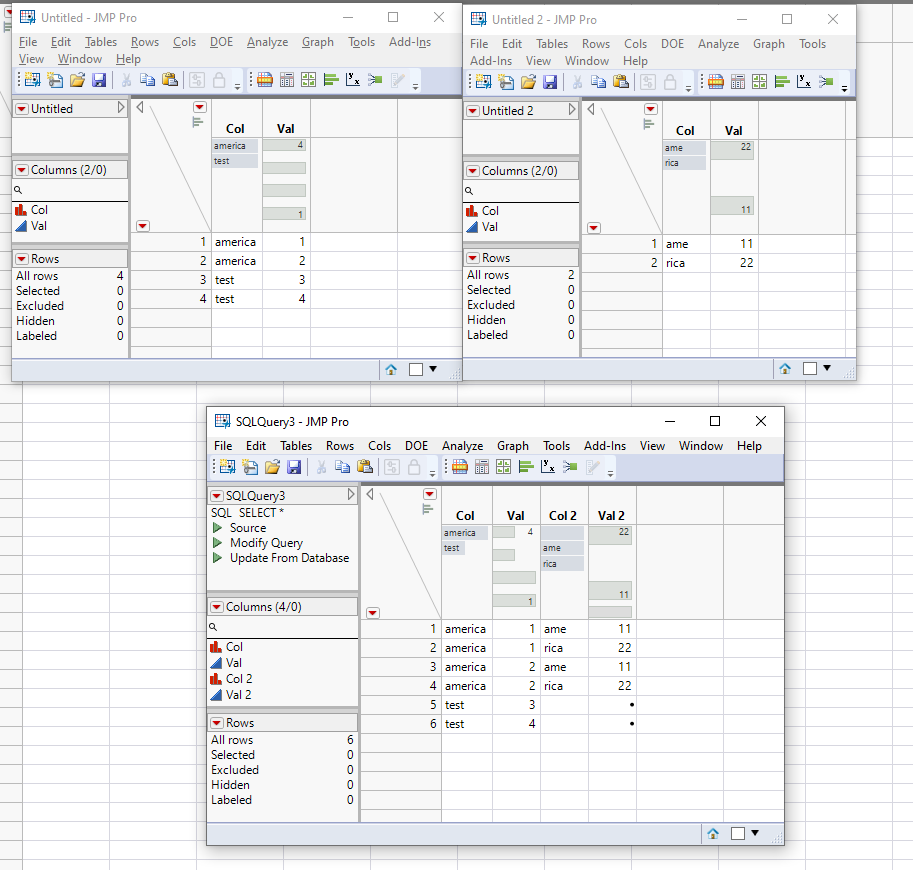
Task: Click New Data Table icon in SQLQuery3 toolbar
Action: pos(227,466)
